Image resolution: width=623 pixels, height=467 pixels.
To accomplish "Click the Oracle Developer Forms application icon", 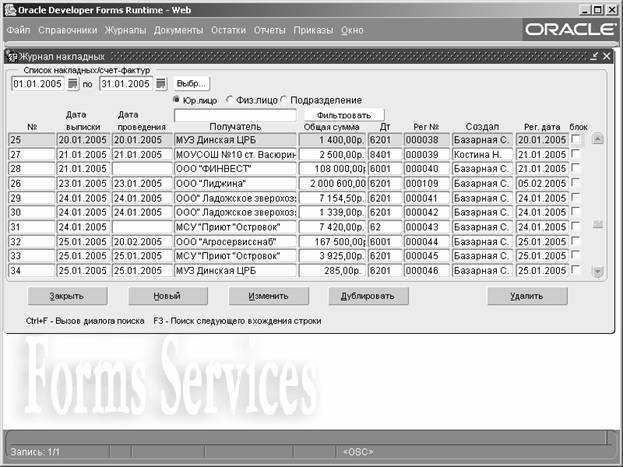I will pos(9,9).
